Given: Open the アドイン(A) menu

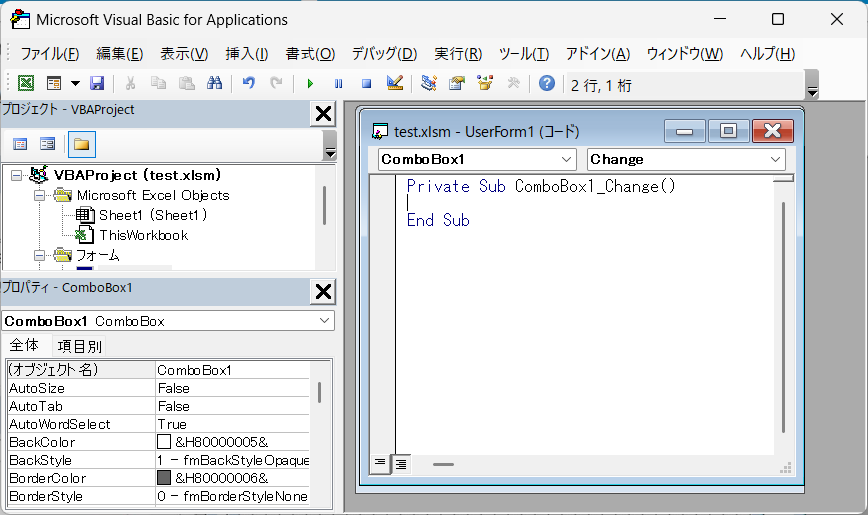Looking at the screenshot, I should coord(598,54).
